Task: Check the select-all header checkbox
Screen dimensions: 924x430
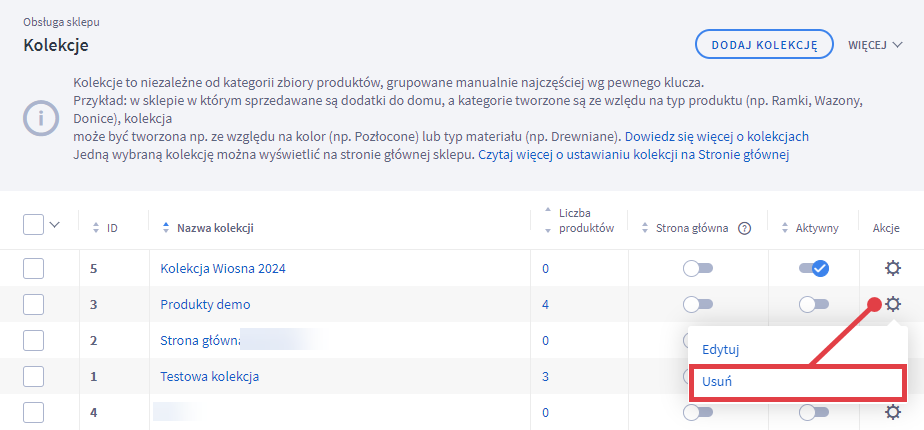Action: point(33,226)
